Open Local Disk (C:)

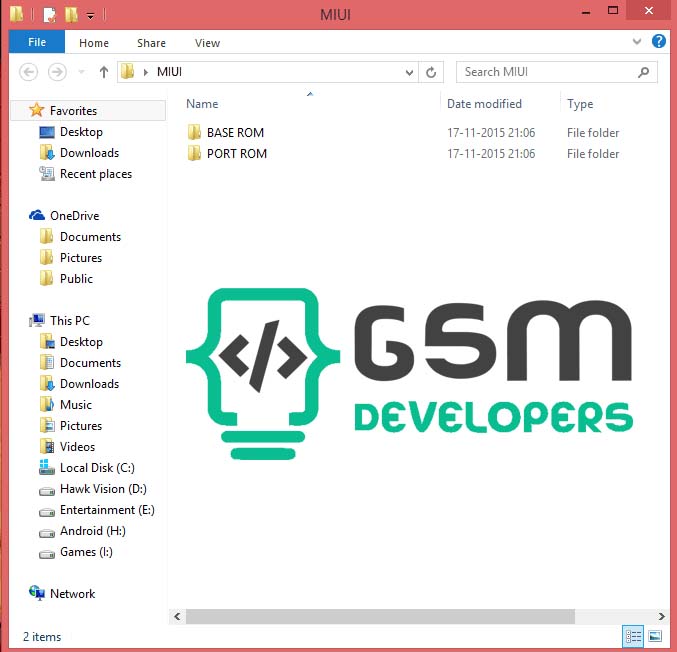coord(97,468)
